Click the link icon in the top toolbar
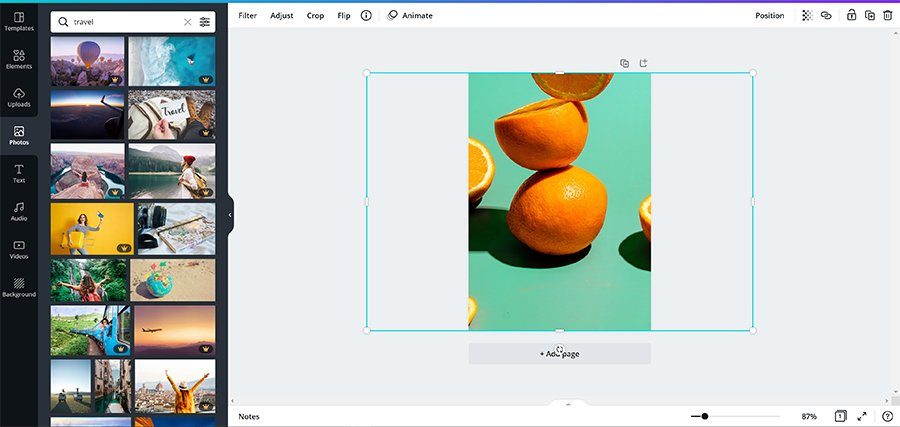 pyautogui.click(x=826, y=15)
